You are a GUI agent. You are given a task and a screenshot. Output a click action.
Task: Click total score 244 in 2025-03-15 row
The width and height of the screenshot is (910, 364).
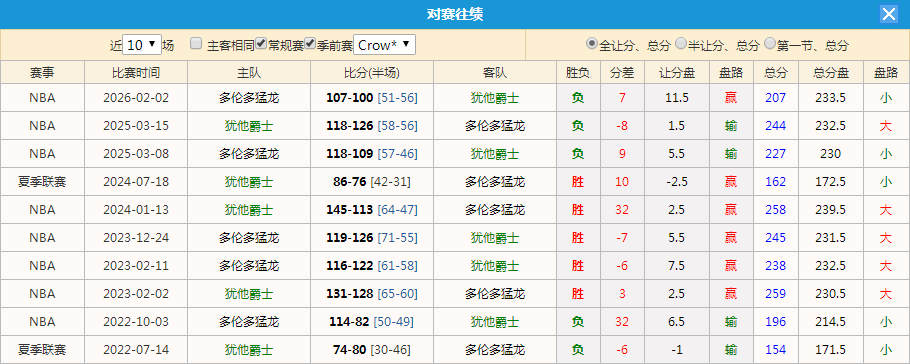[x=775, y=126]
